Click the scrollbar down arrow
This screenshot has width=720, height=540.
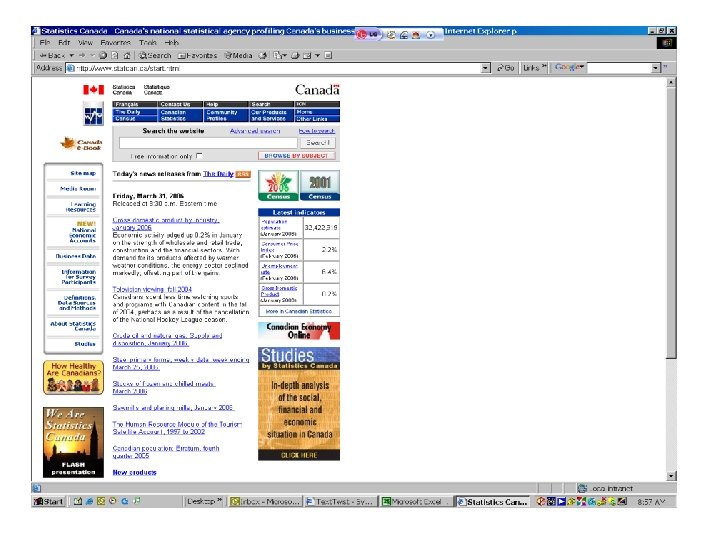pos(671,476)
